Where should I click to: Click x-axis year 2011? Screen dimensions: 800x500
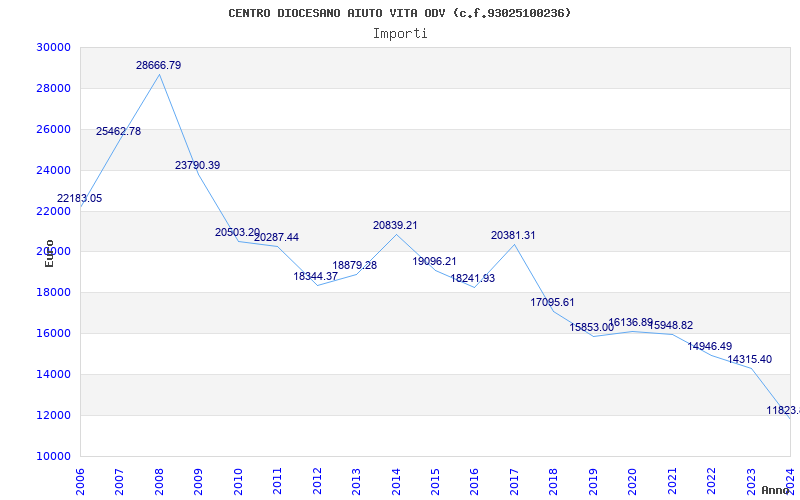[277, 482]
